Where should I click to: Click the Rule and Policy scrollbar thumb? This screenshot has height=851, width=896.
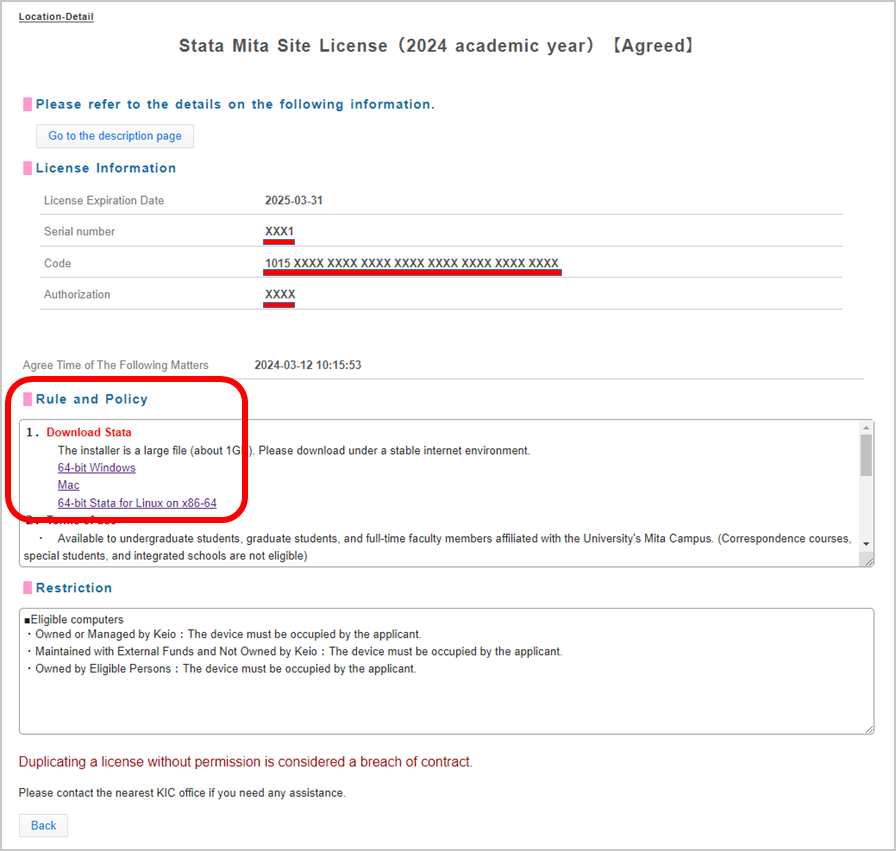(866, 455)
